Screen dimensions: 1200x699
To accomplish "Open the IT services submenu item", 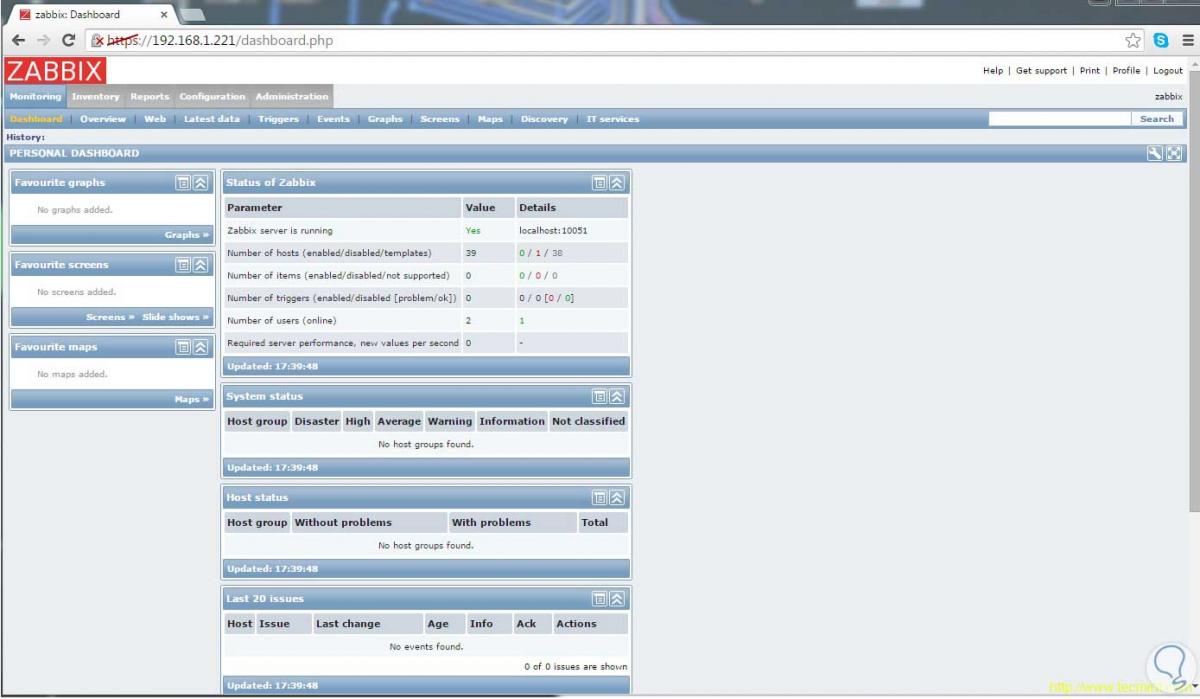I will (613, 119).
